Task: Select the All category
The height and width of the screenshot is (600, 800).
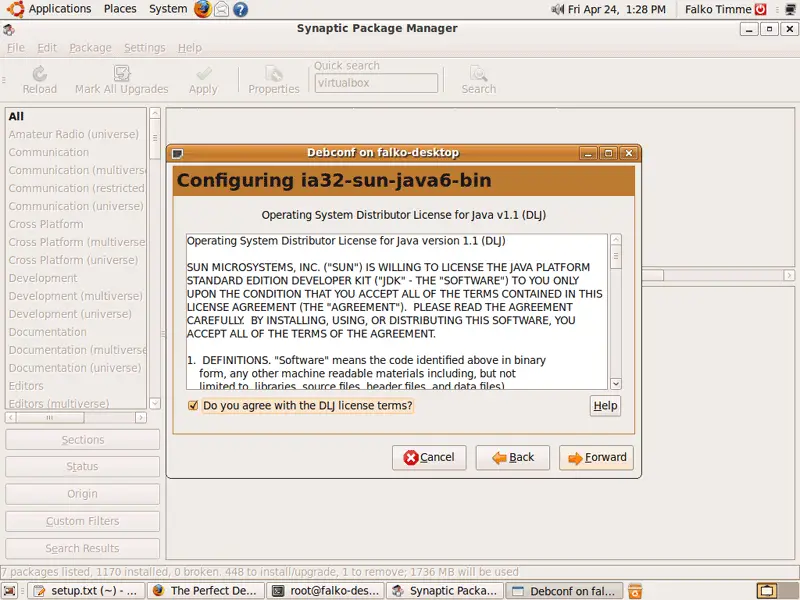Action: 76,116
